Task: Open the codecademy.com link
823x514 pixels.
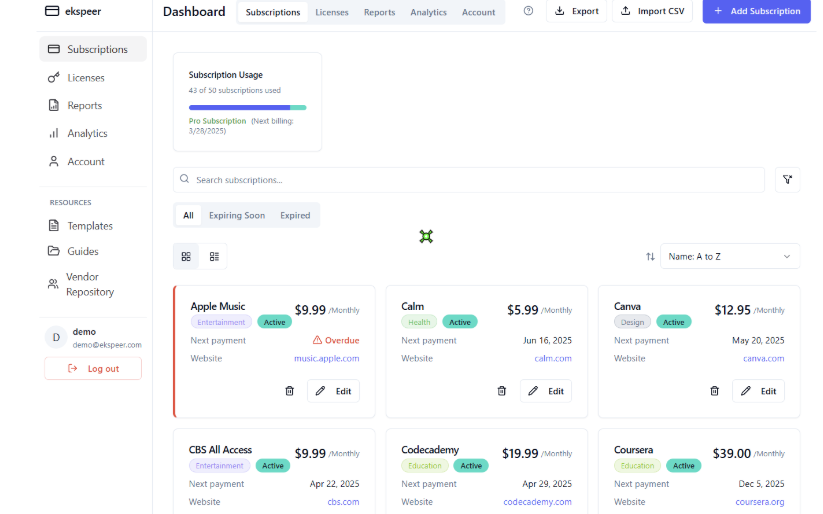Action: pos(537,501)
